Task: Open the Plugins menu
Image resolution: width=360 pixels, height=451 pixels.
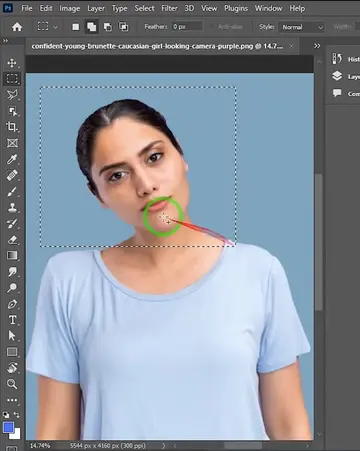Action: [236, 8]
